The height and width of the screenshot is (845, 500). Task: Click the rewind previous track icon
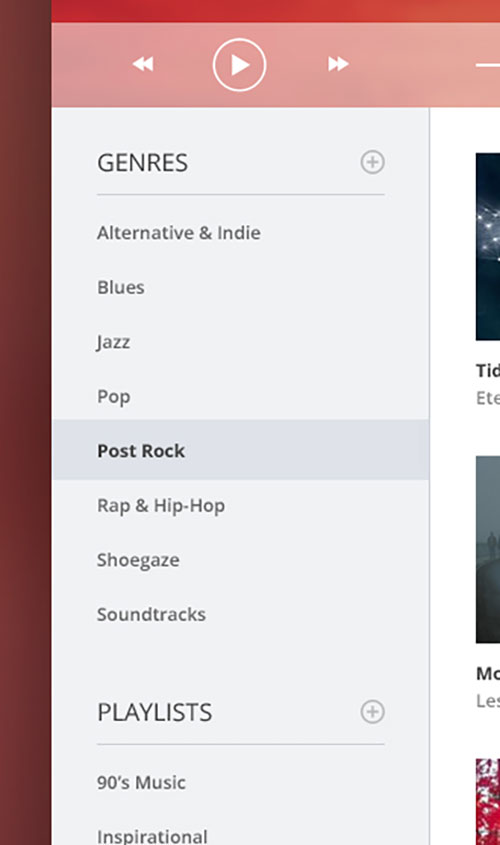point(143,64)
